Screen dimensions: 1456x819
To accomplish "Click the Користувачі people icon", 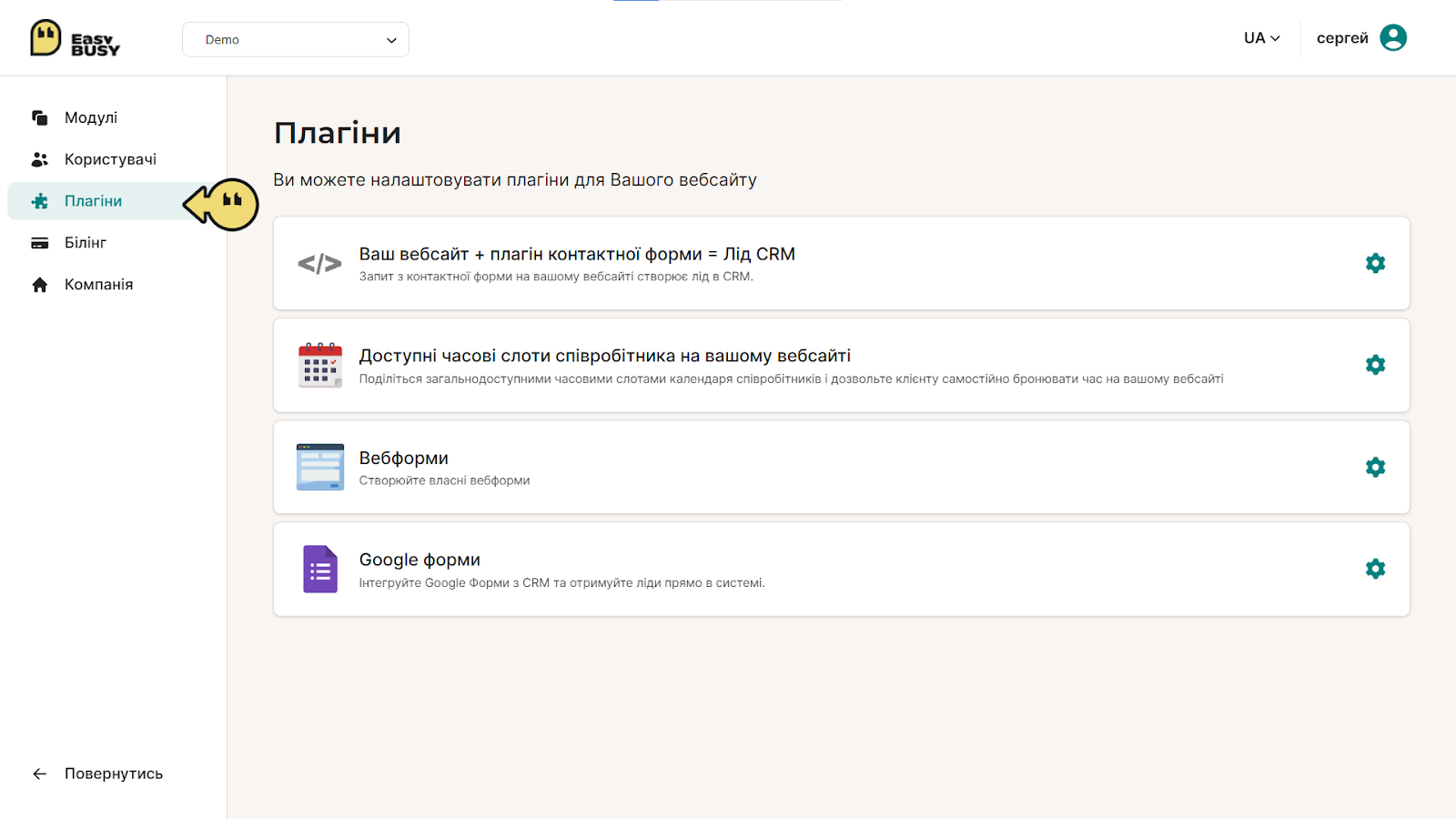I will (40, 159).
